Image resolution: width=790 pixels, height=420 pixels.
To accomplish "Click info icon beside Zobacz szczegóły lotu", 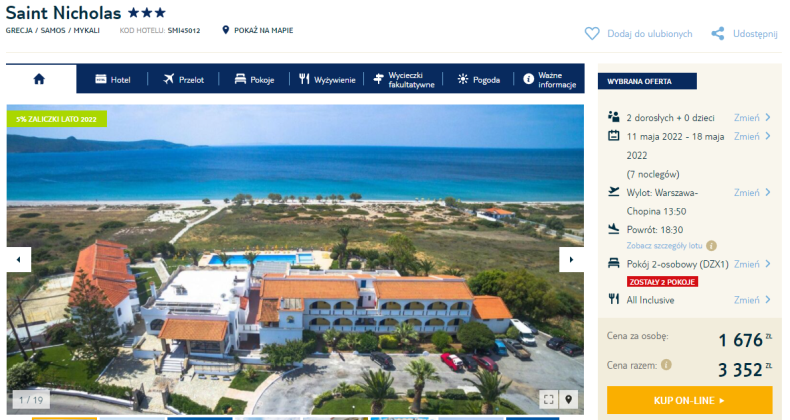I will point(711,246).
